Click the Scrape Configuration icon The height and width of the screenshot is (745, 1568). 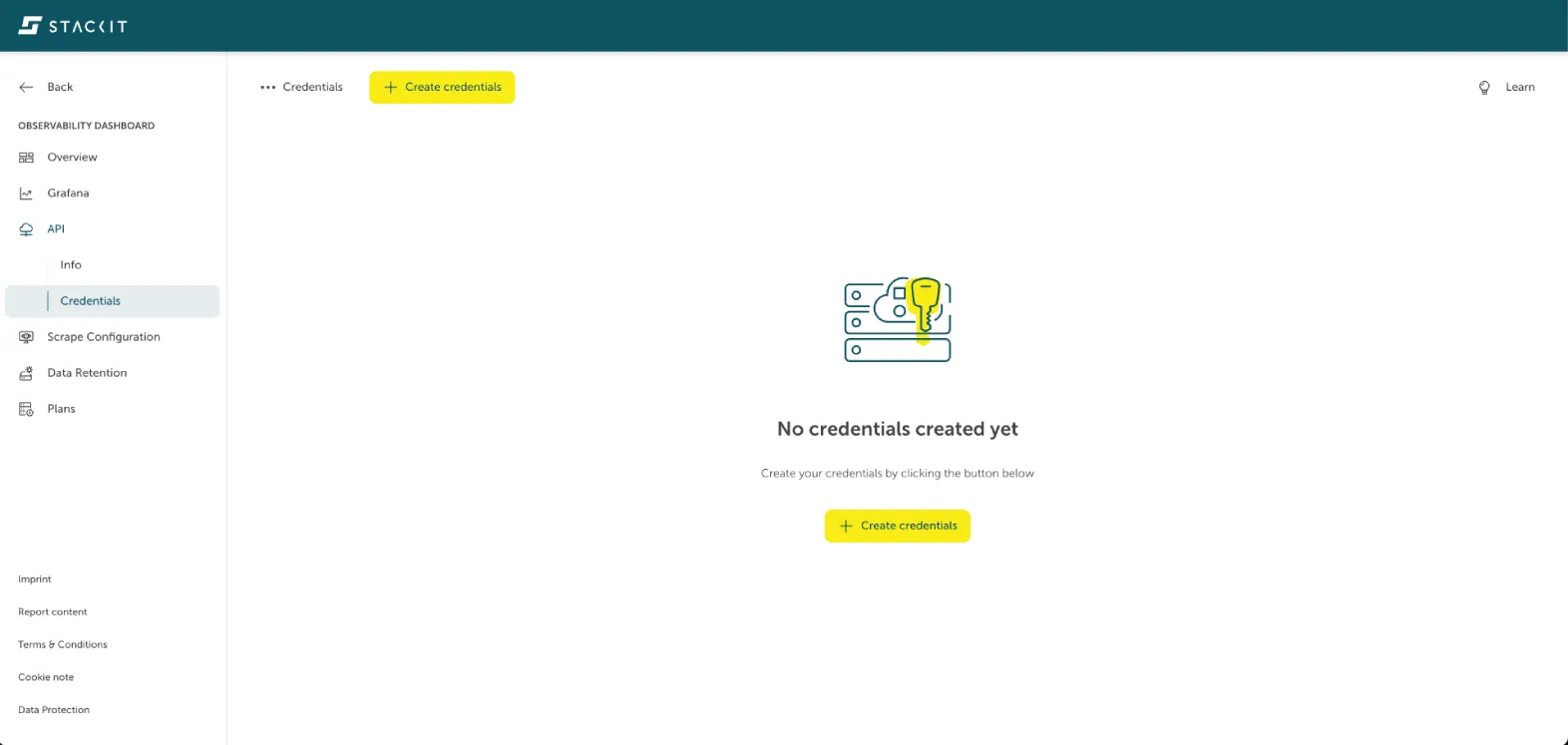click(x=26, y=337)
